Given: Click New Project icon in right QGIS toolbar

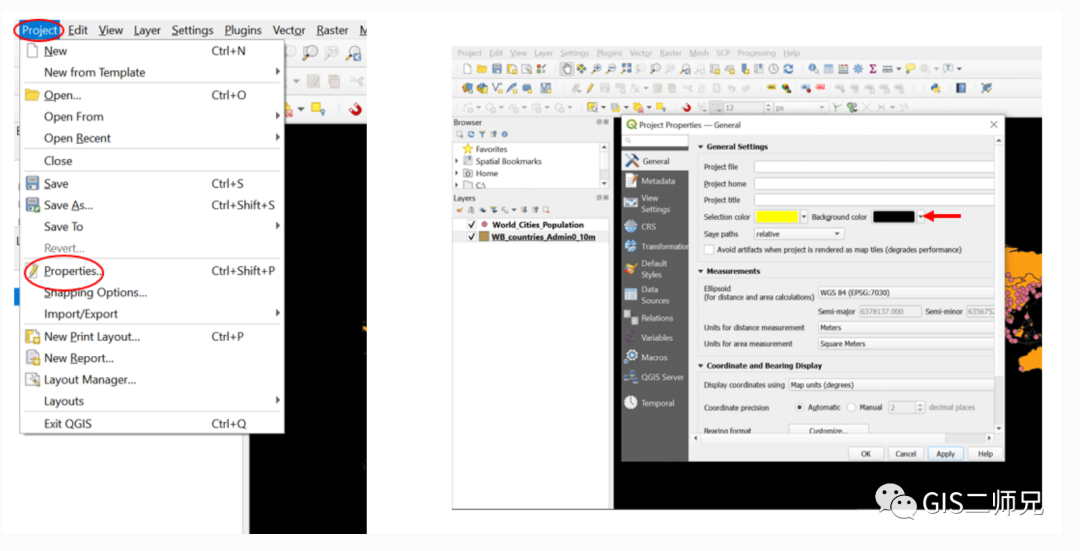Looking at the screenshot, I should [x=467, y=69].
